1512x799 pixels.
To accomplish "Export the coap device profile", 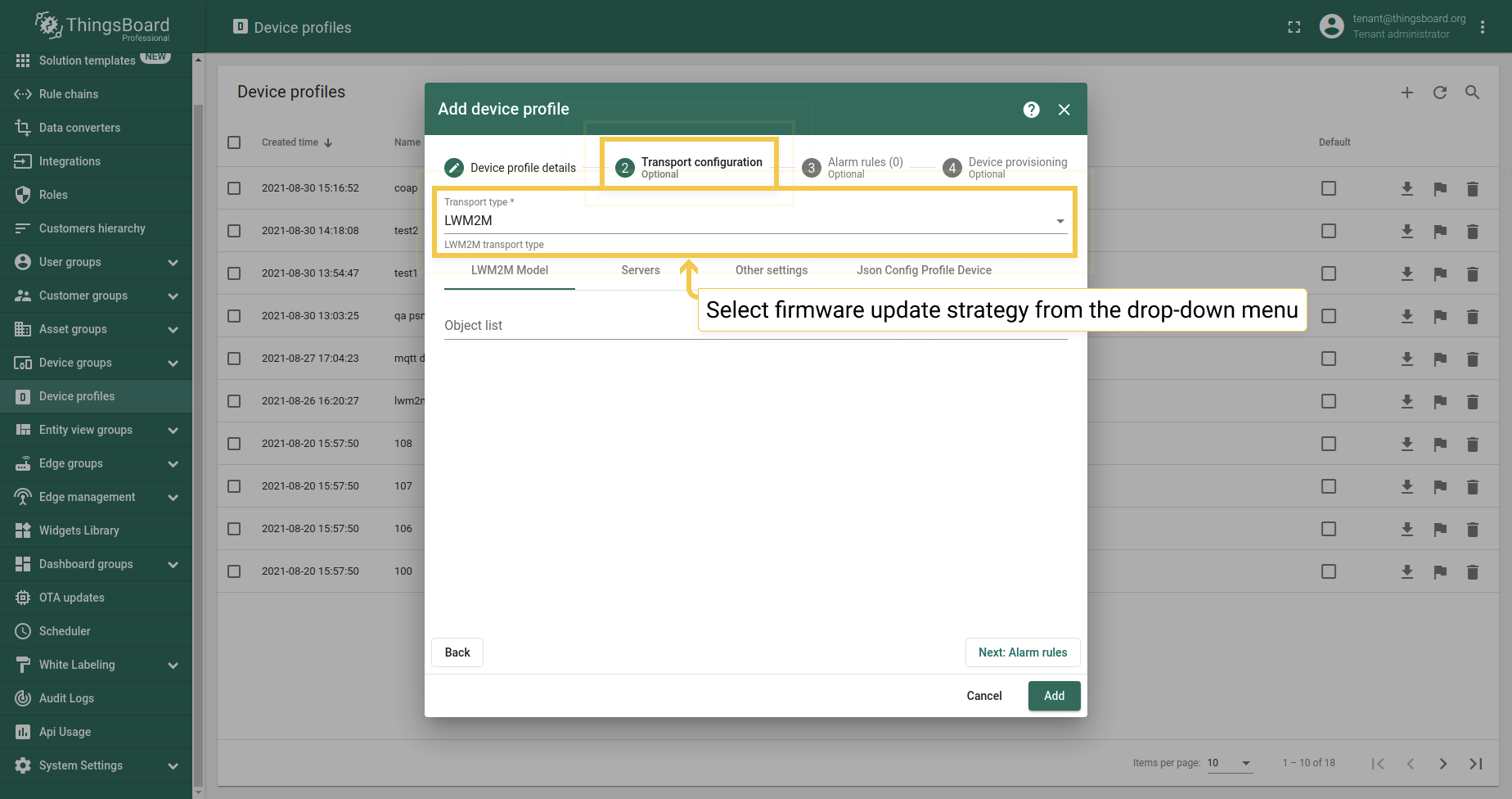I will coord(1407,189).
